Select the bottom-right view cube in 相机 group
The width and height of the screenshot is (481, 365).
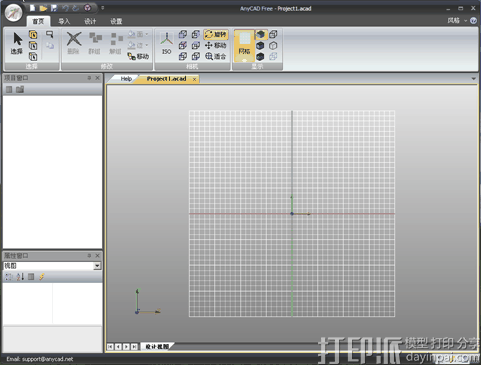tap(196, 56)
